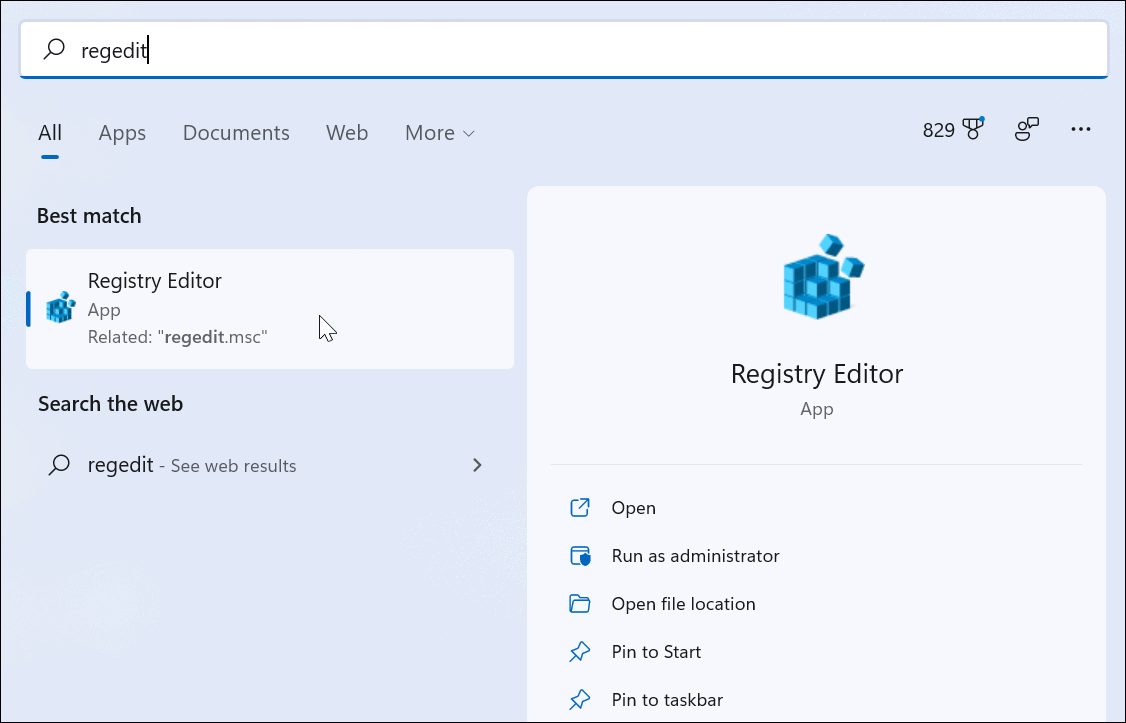This screenshot has width=1126, height=723.
Task: Click the Run as administrator shield icon
Action: point(580,556)
